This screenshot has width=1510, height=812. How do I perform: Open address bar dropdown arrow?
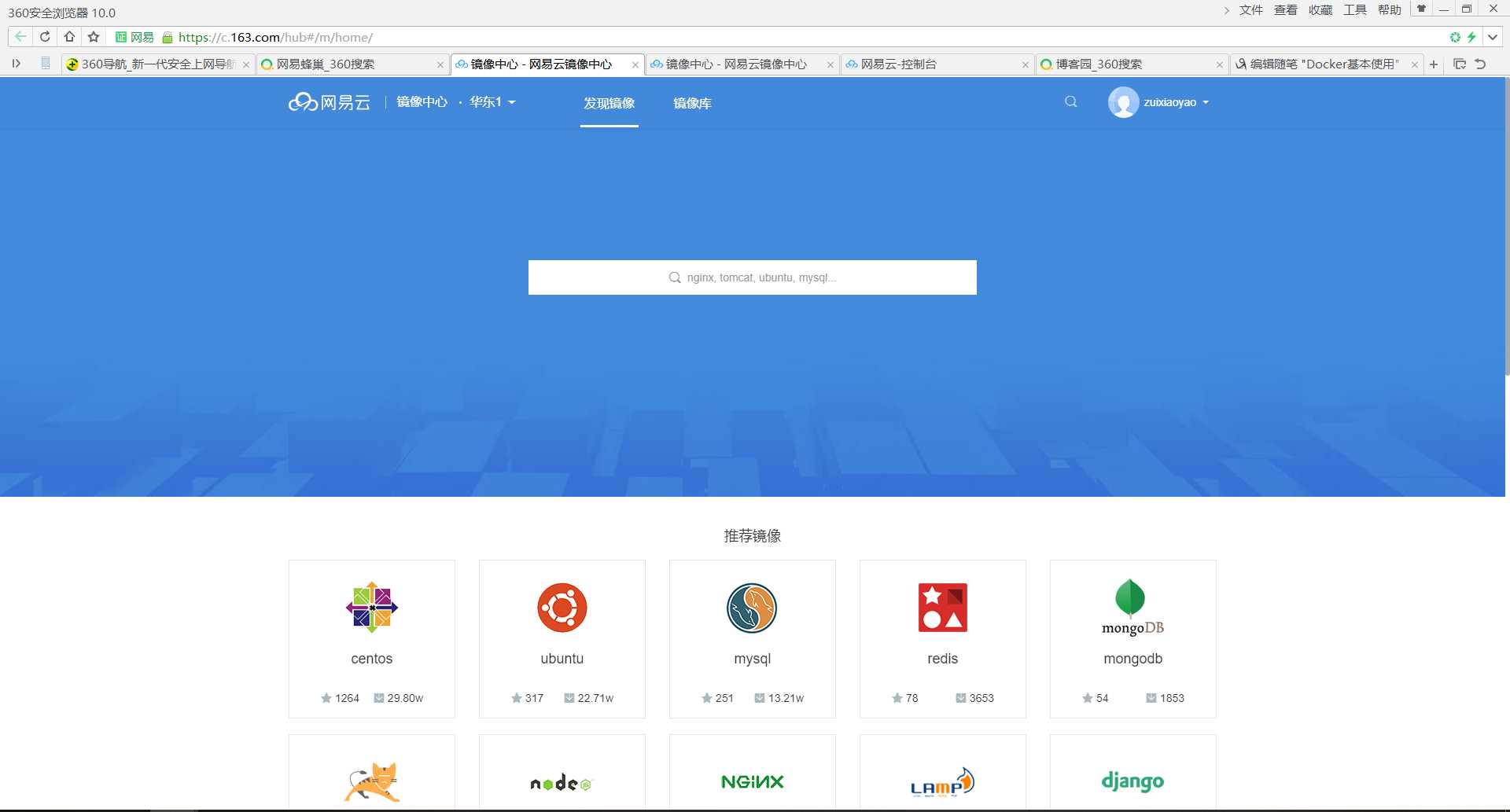click(1493, 37)
